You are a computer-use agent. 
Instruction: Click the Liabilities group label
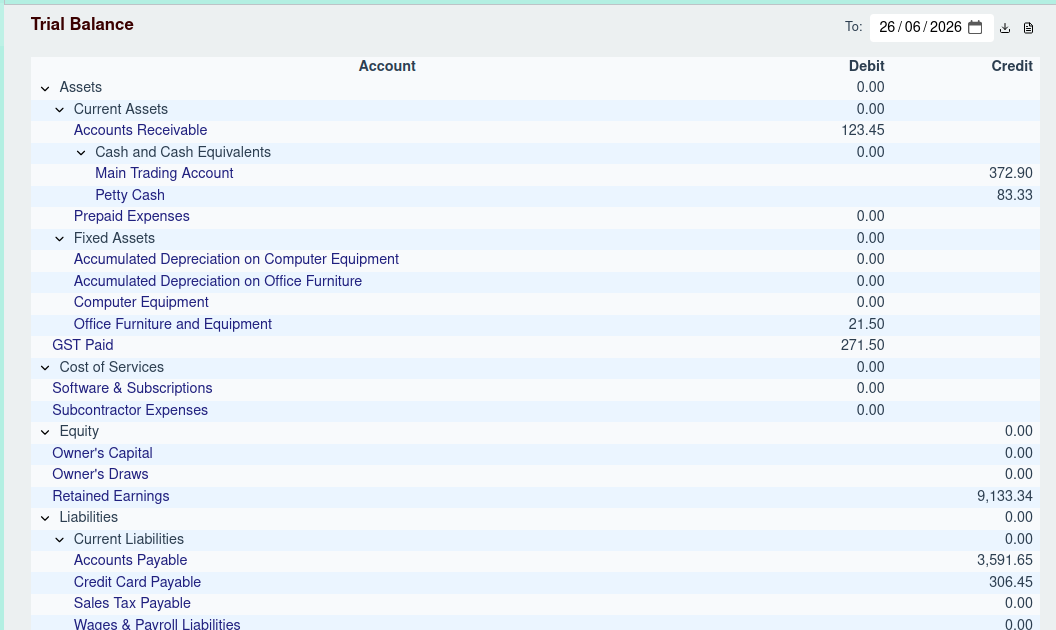pos(88,517)
